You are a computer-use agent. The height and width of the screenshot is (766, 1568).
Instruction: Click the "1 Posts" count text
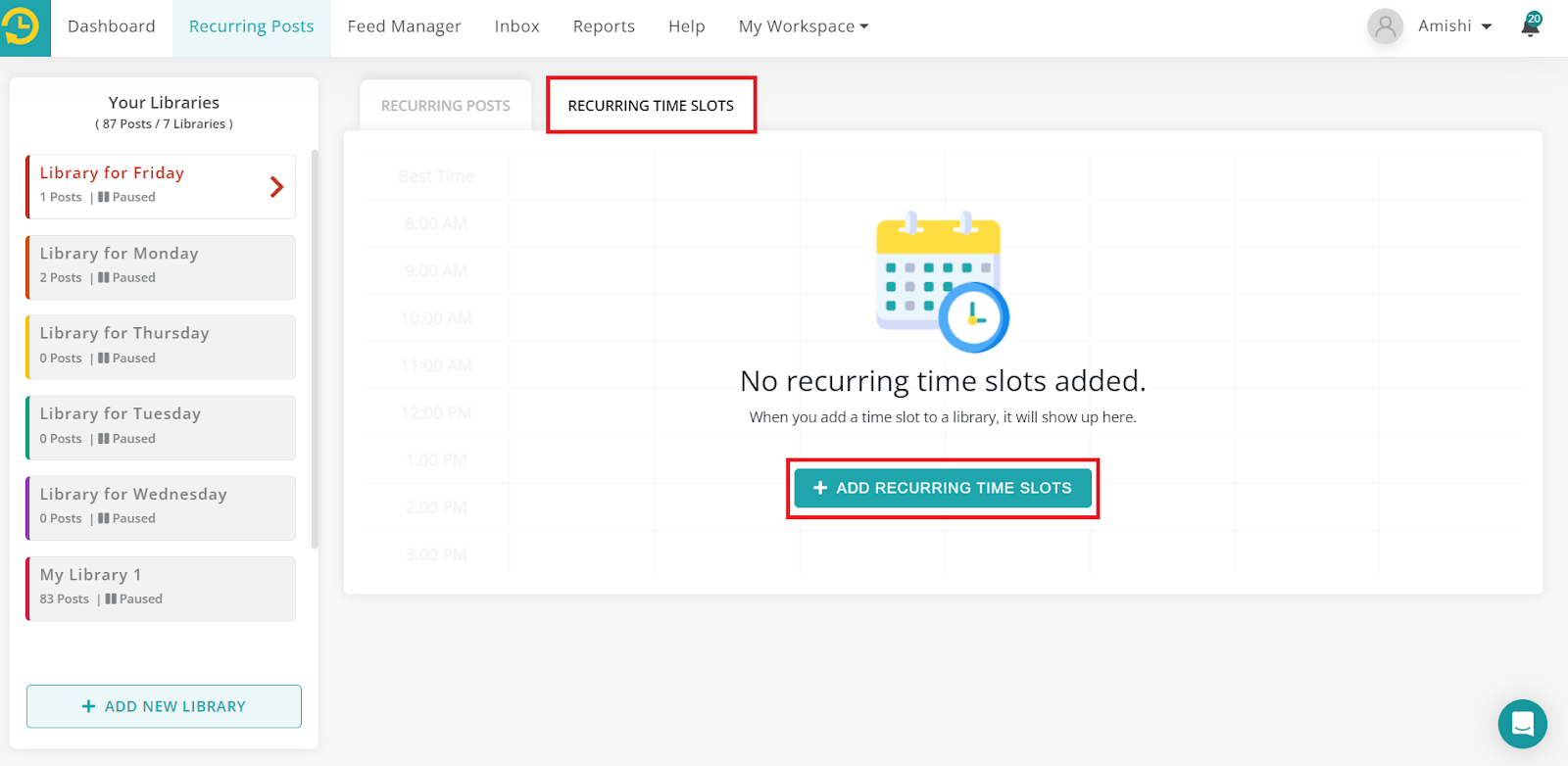(x=61, y=197)
